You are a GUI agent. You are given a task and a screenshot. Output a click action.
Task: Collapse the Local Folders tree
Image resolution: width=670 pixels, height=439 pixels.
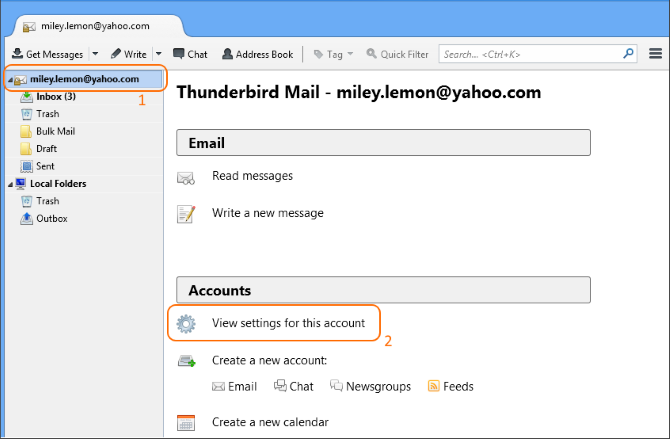click(x=10, y=185)
